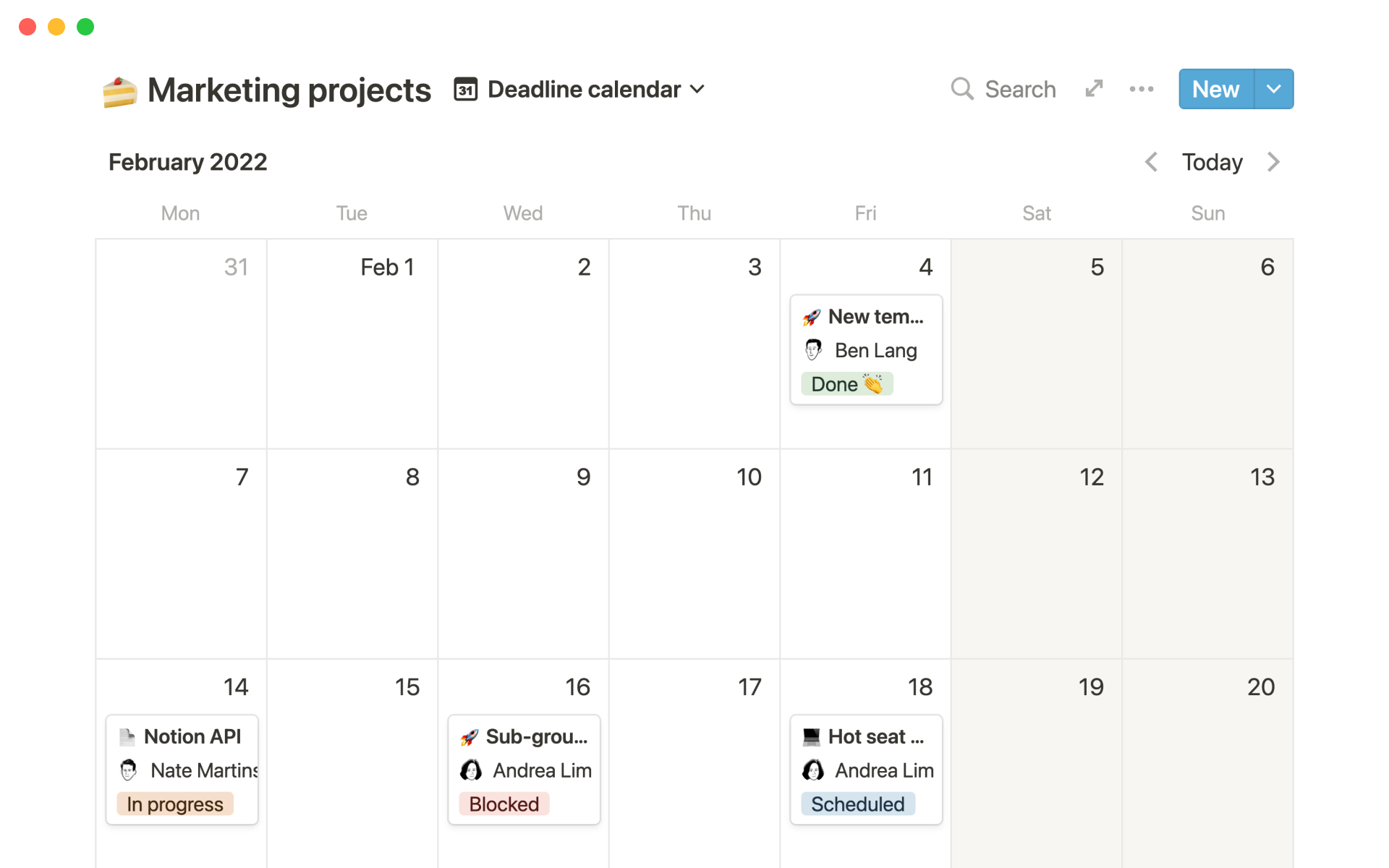Click the Mon column header

pos(181,213)
